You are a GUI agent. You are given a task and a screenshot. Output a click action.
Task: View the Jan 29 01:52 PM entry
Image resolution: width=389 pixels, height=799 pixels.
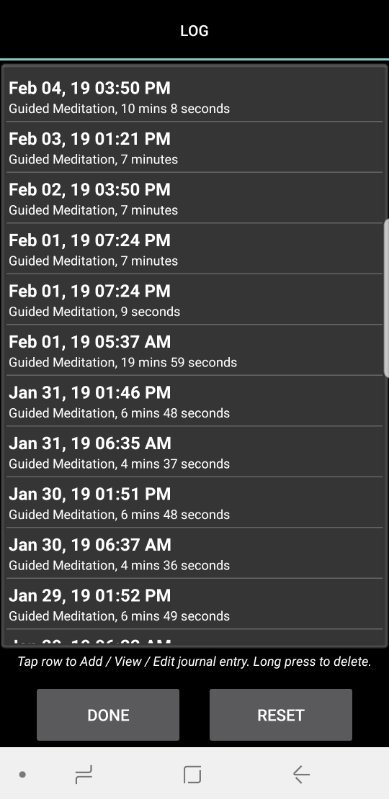click(194, 604)
